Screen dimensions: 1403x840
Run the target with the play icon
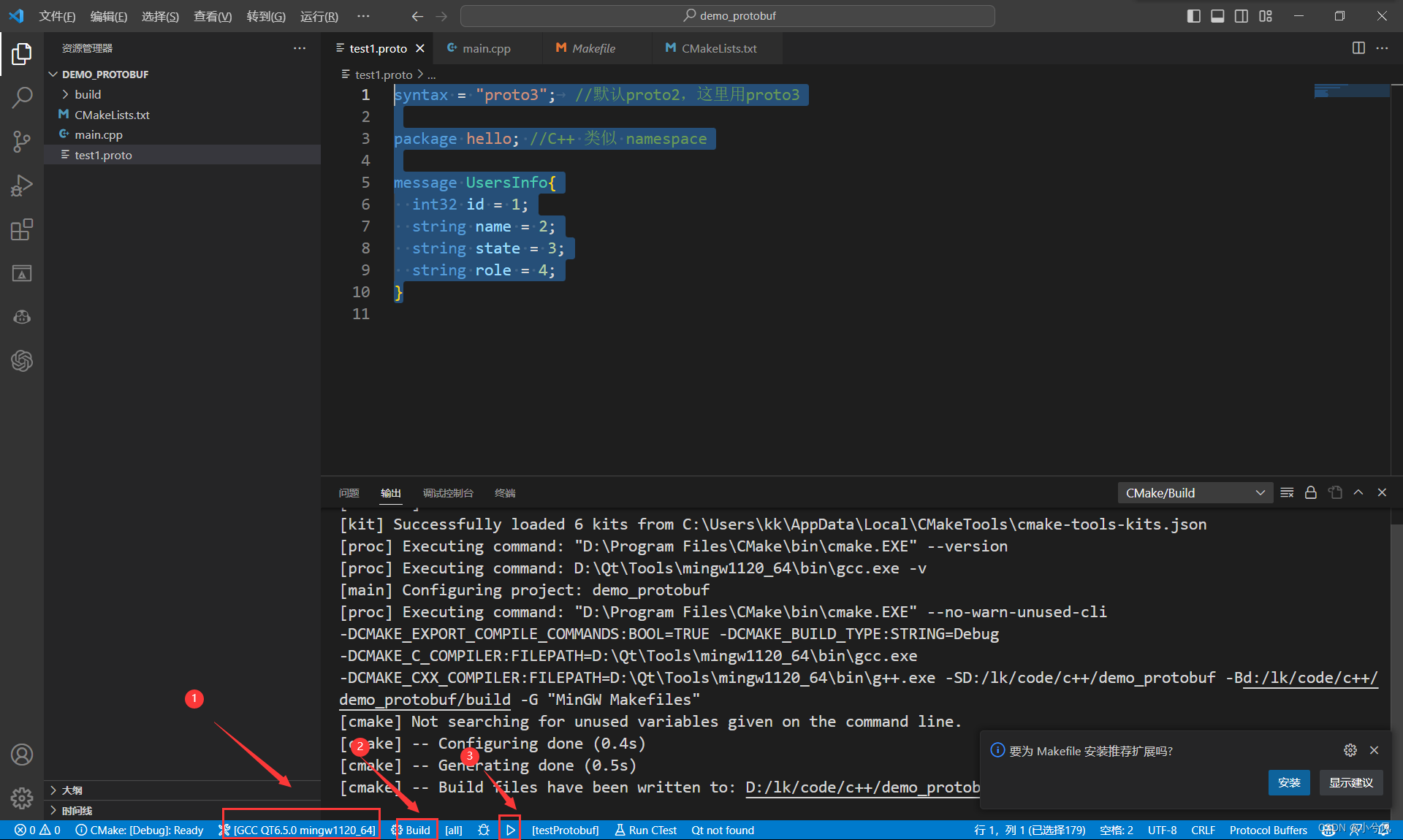(511, 830)
